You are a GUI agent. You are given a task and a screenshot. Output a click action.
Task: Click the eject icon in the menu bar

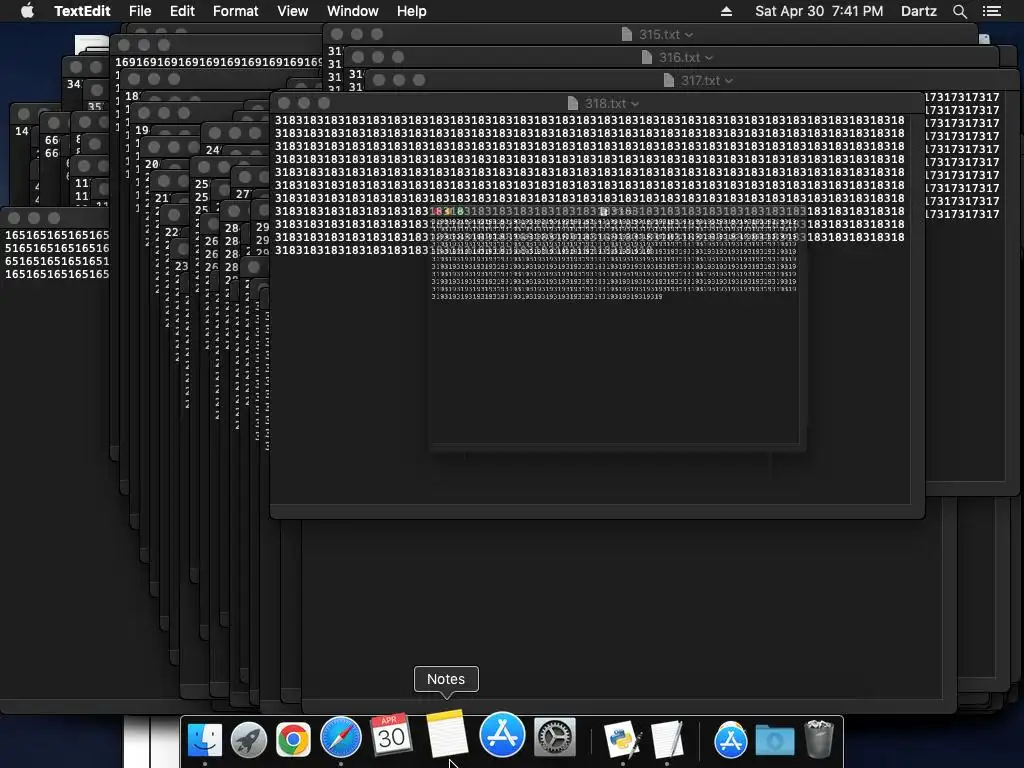pos(726,11)
